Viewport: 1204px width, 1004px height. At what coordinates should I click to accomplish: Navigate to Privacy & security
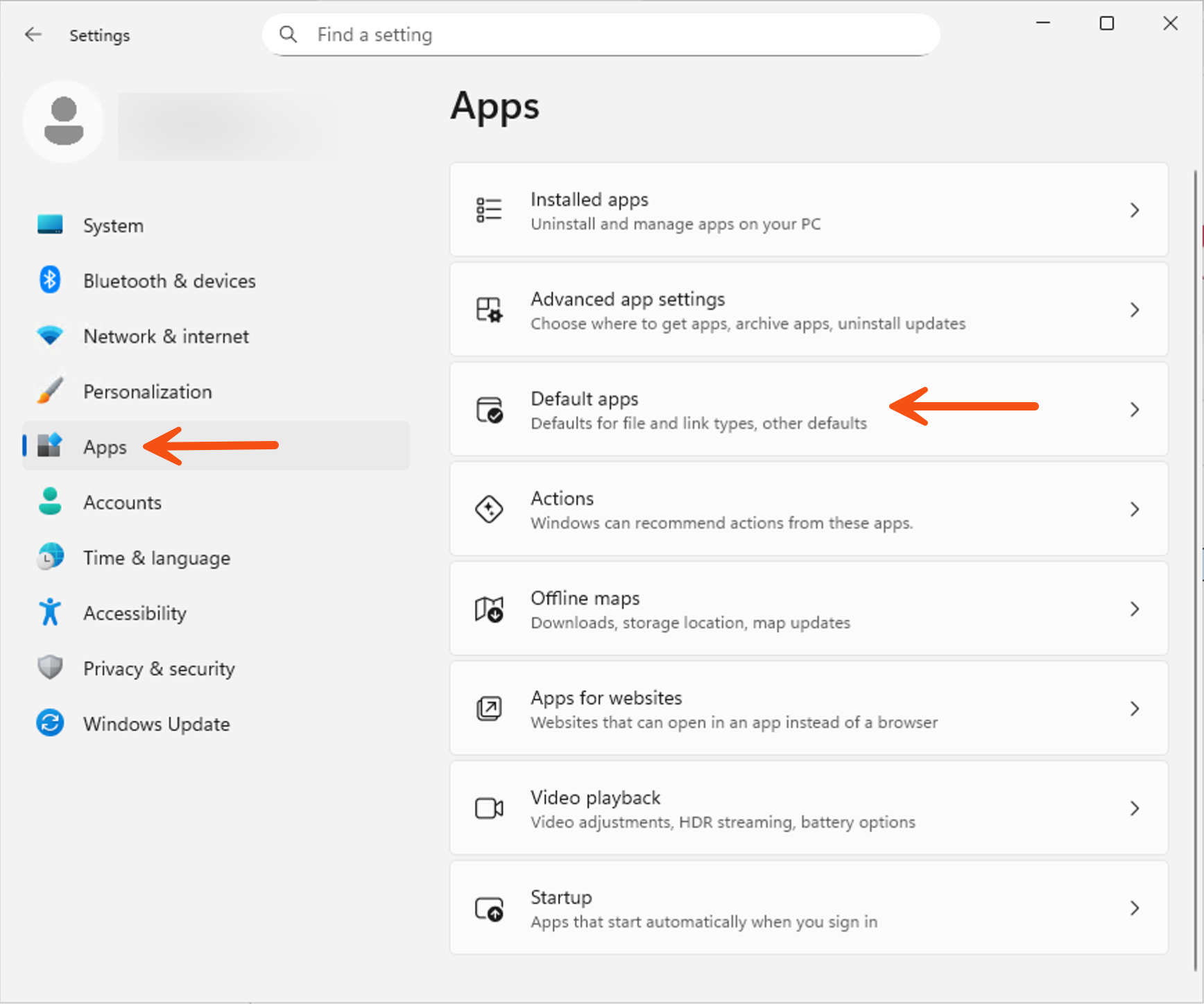coord(216,669)
